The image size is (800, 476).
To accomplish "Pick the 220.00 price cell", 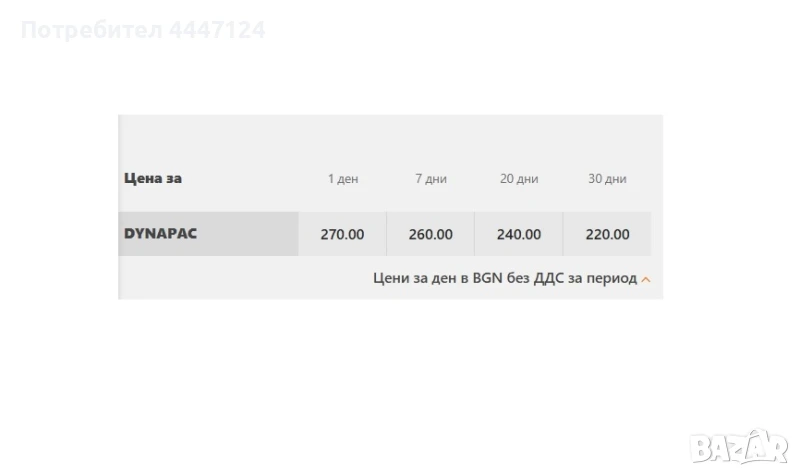I will coord(607,235).
